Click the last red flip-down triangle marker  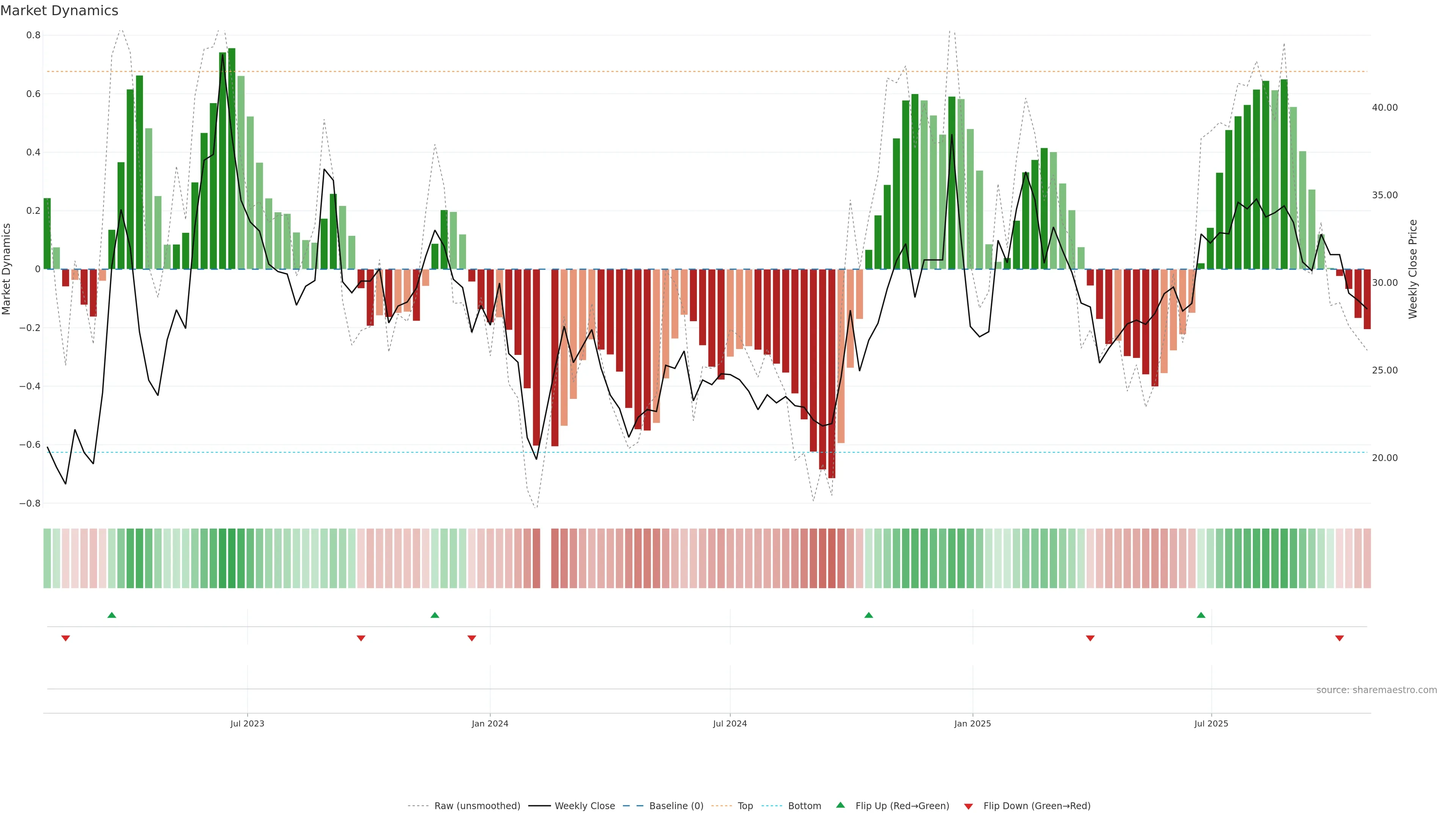click(1340, 638)
